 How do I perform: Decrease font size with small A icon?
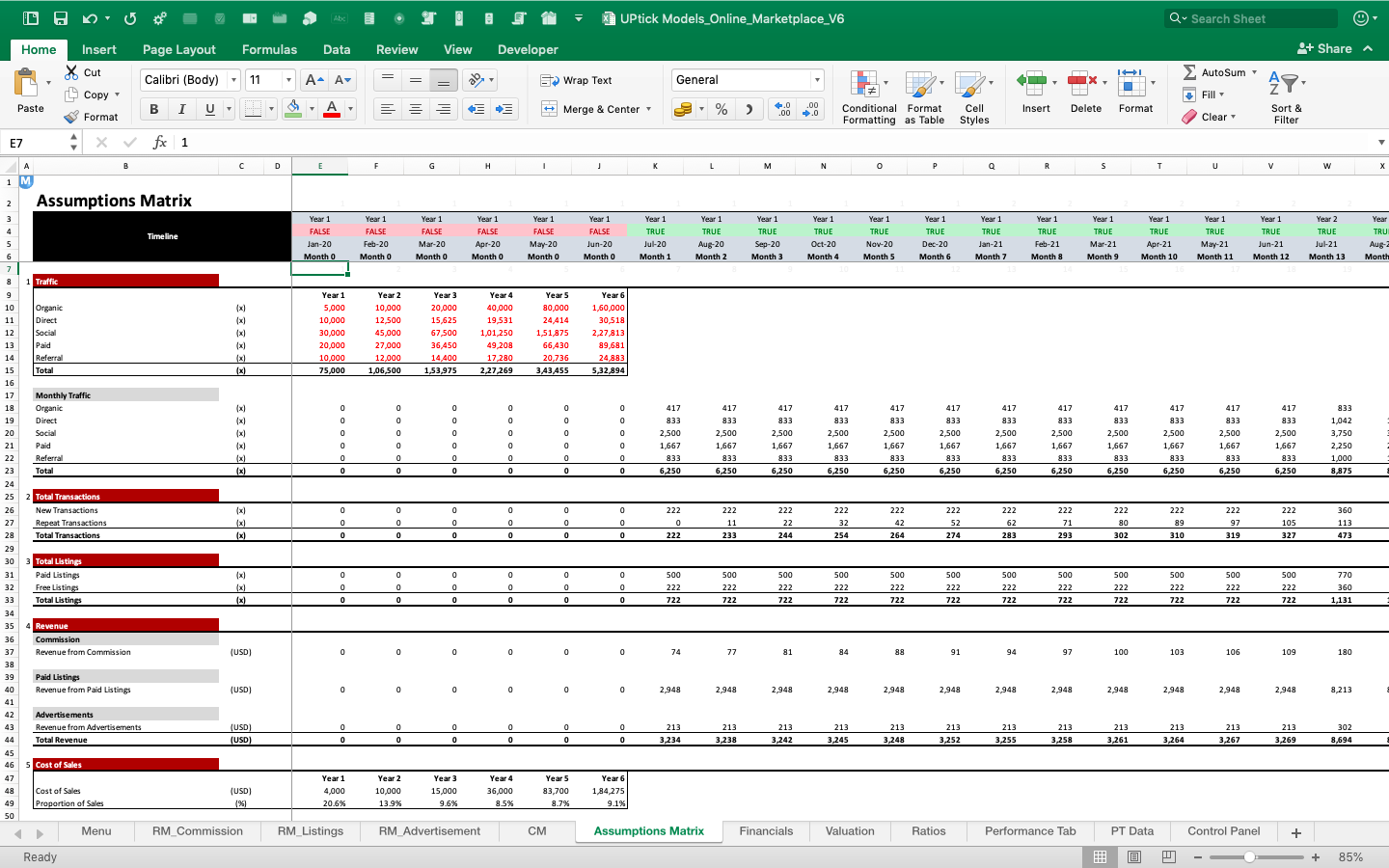pyautogui.click(x=342, y=80)
